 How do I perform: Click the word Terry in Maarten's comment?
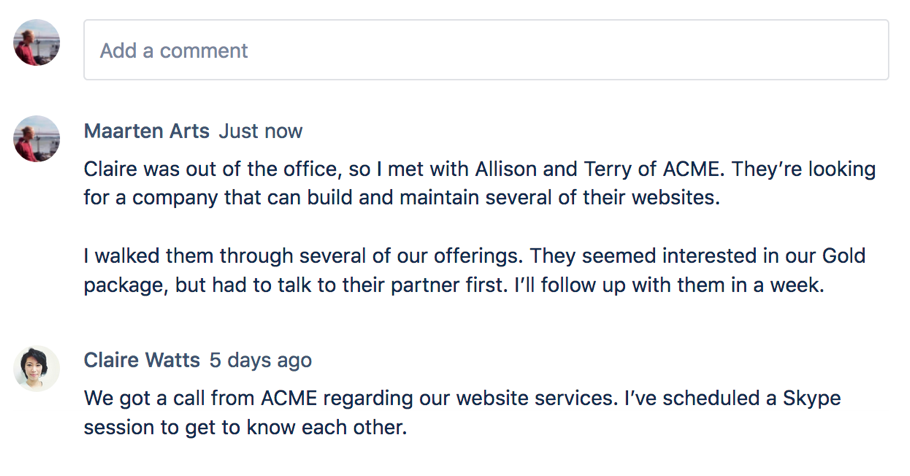(606, 170)
